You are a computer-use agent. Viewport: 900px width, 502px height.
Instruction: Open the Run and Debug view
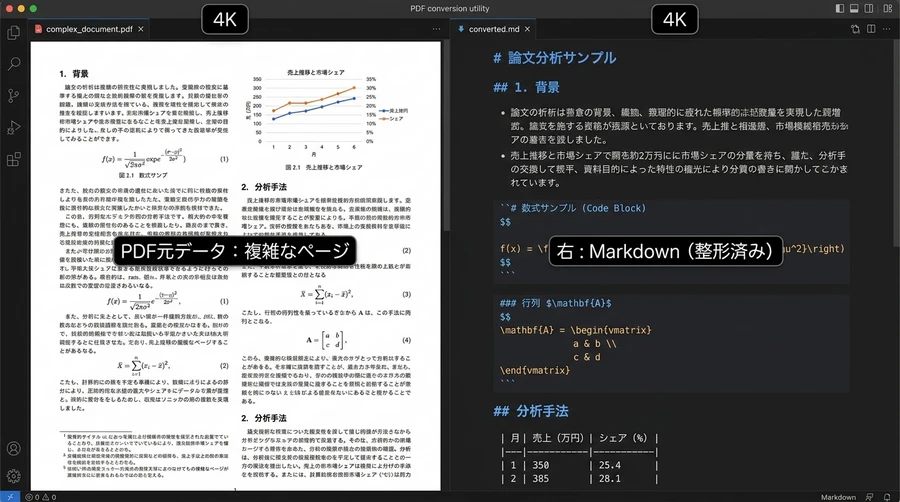click(14, 128)
